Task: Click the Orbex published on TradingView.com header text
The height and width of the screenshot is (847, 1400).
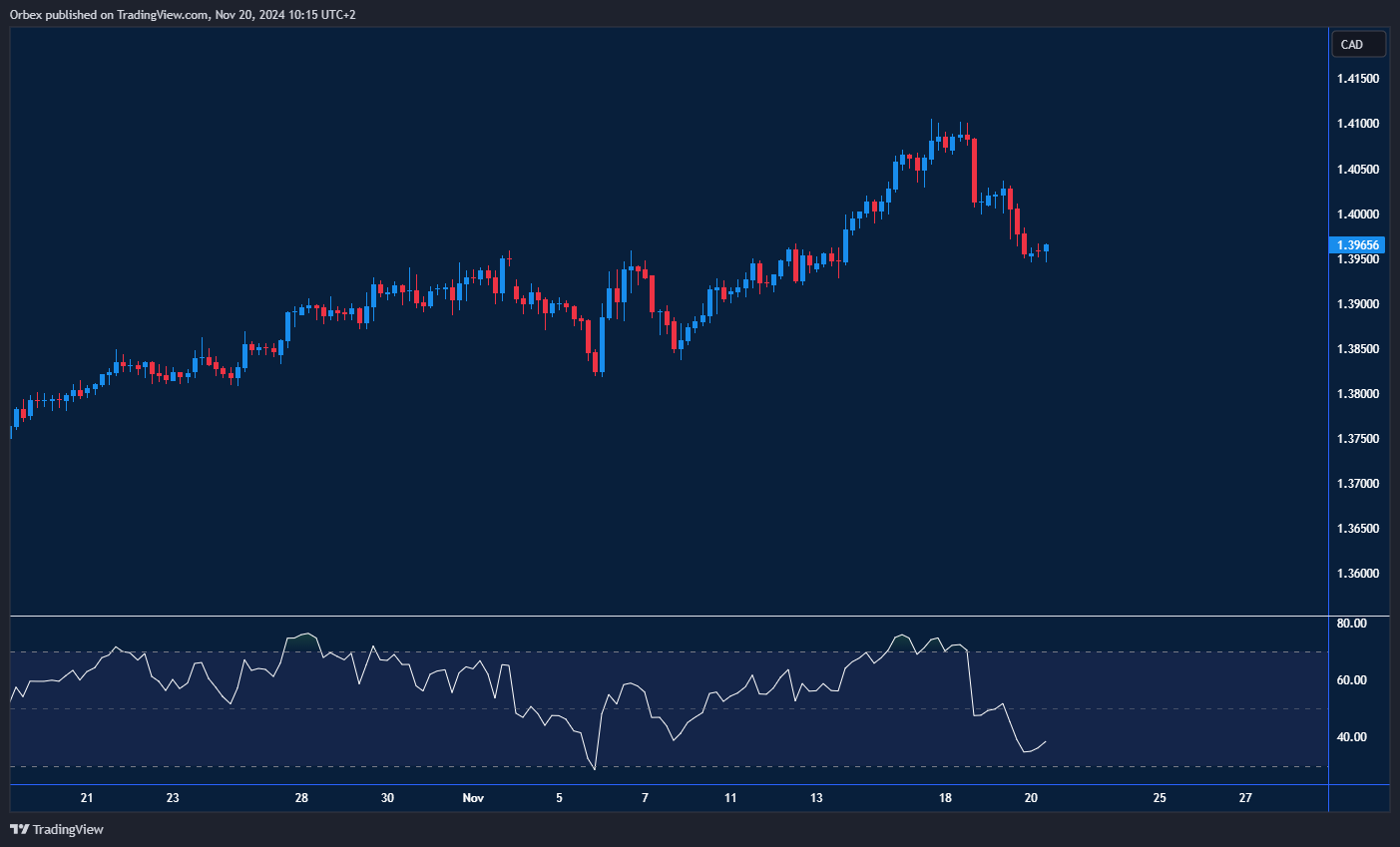Action: pyautogui.click(x=183, y=14)
